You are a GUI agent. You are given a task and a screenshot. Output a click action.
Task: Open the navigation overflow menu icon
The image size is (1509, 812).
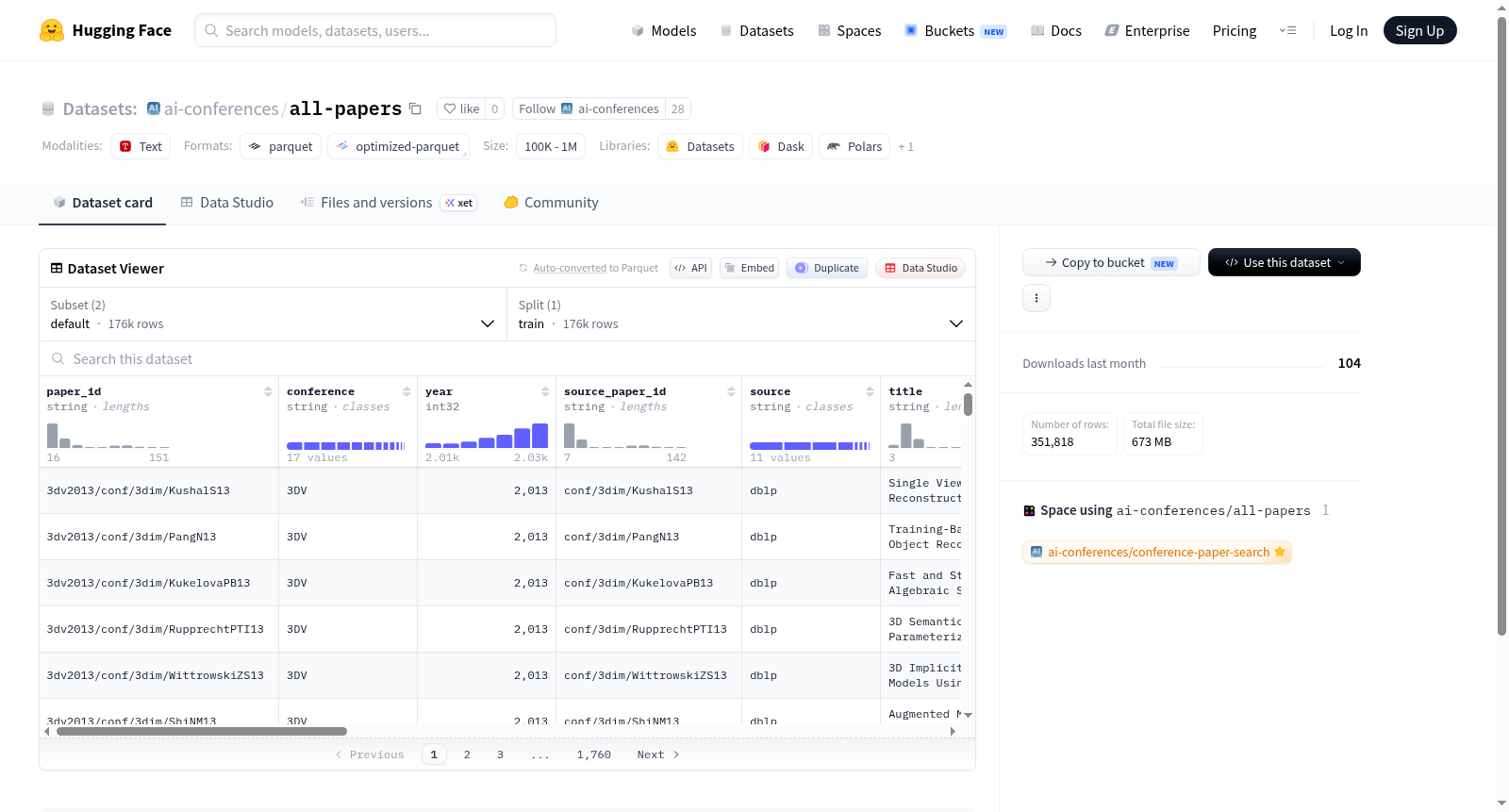click(1287, 30)
